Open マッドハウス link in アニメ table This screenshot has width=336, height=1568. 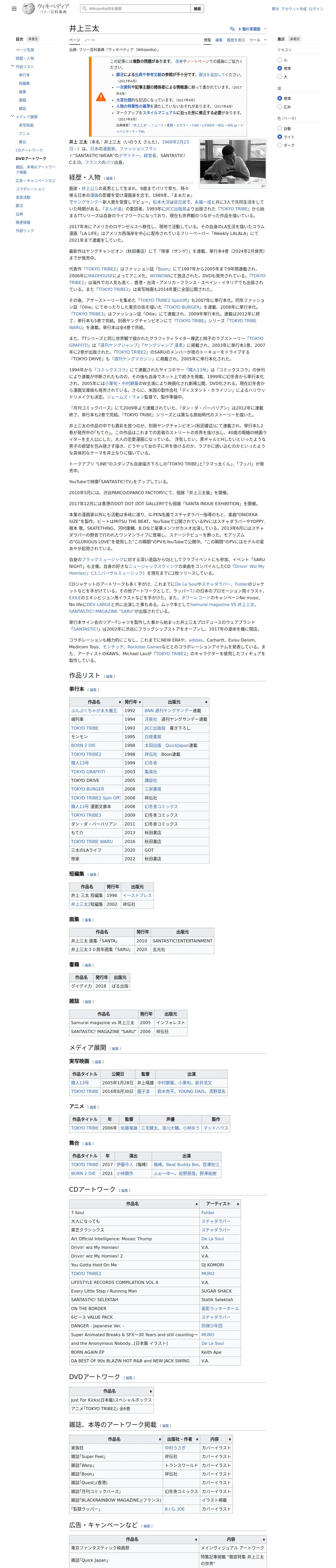pos(216,1128)
